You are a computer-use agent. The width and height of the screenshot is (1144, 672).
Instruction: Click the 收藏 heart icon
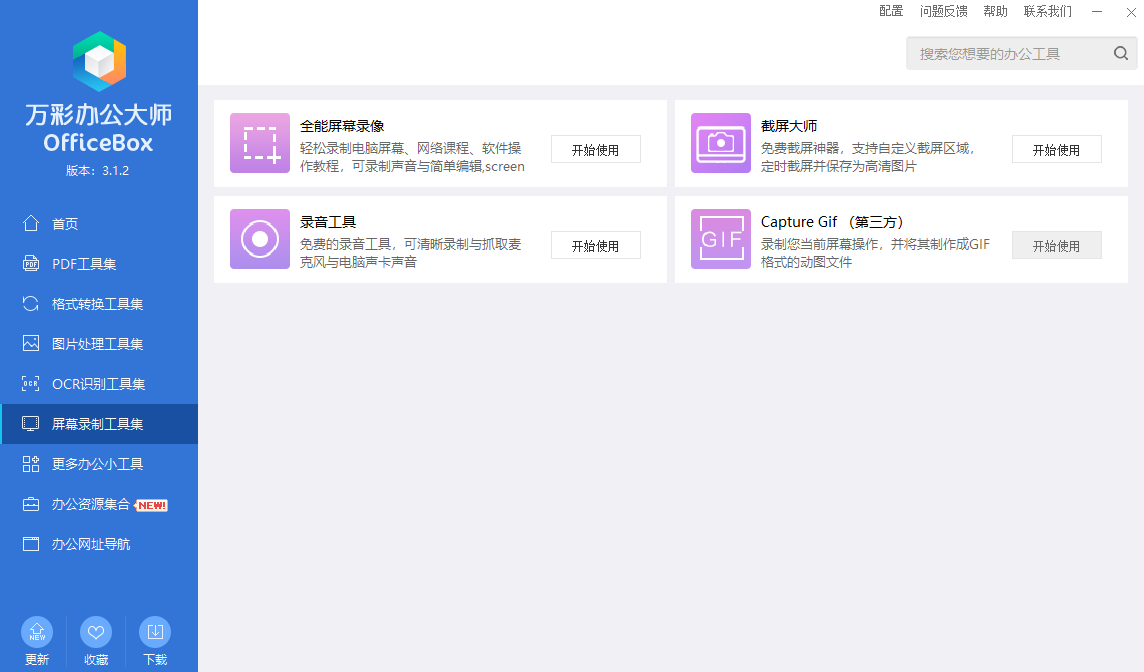pos(96,632)
